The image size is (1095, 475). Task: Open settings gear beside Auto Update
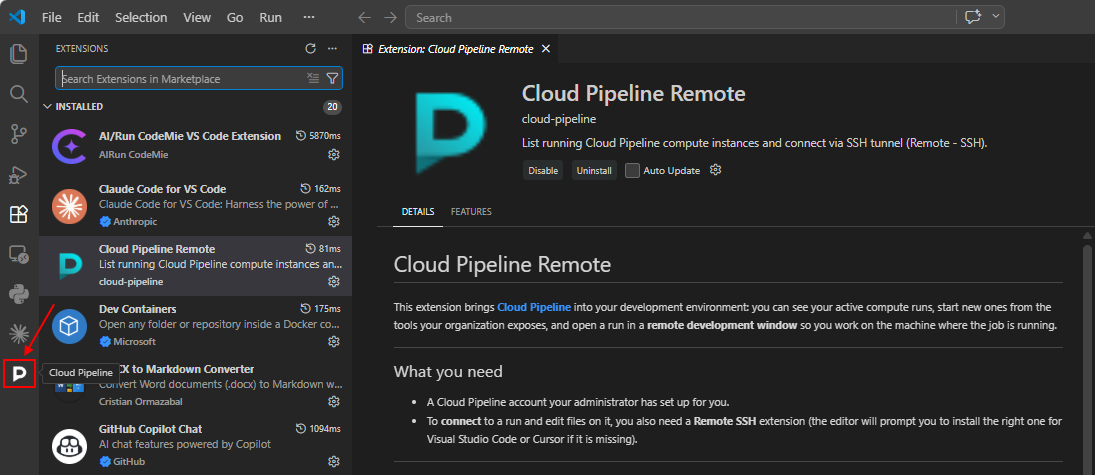(715, 170)
